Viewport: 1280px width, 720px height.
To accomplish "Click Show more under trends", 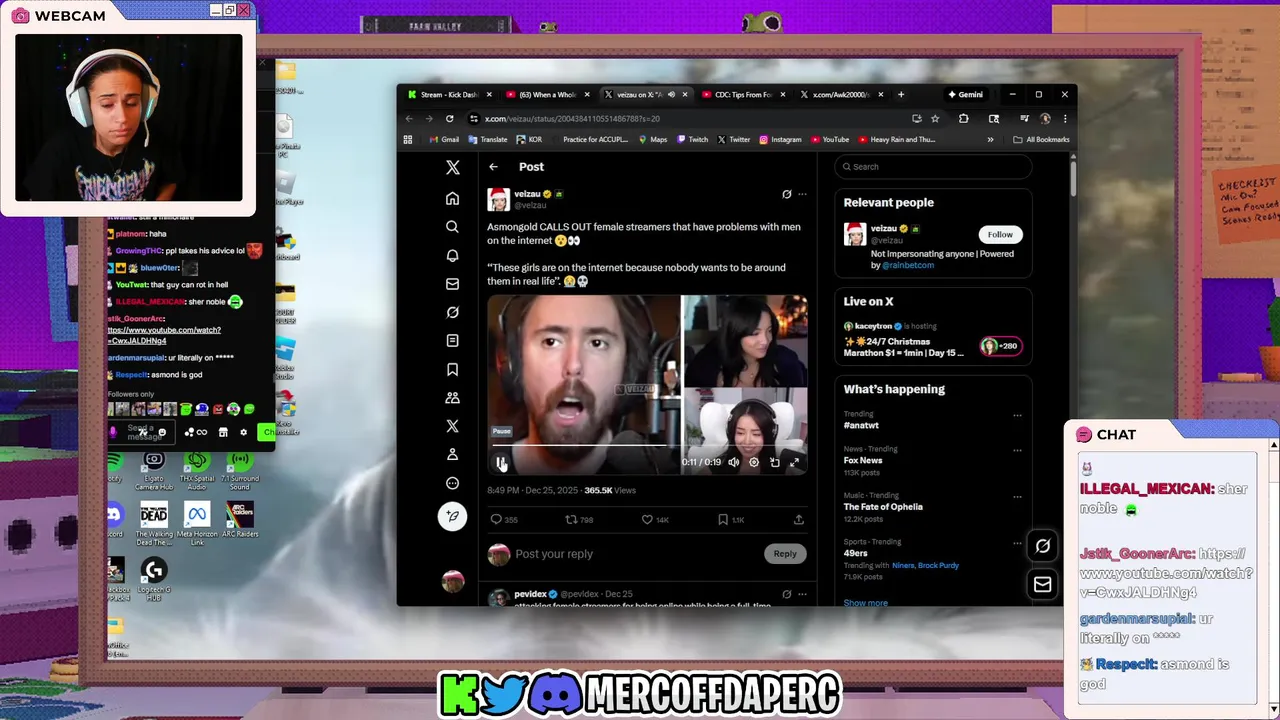I will [x=865, y=602].
